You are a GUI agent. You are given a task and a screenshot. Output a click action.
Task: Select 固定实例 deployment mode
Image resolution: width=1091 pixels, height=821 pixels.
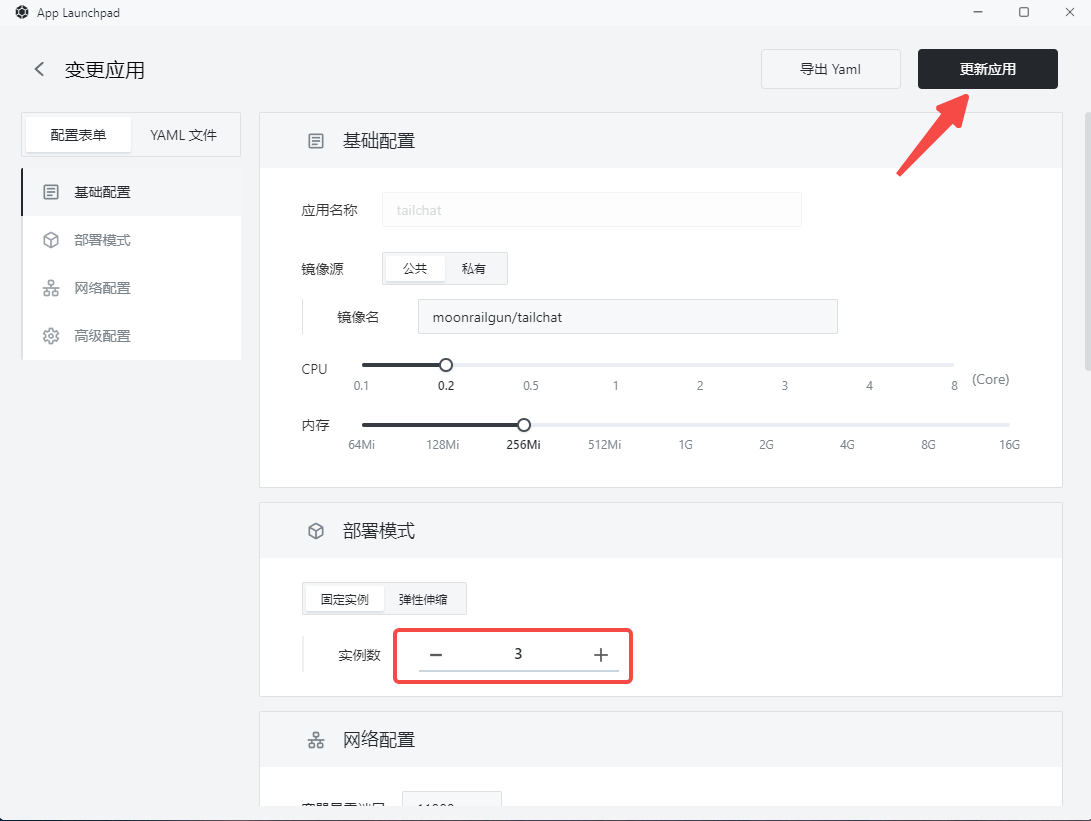345,599
